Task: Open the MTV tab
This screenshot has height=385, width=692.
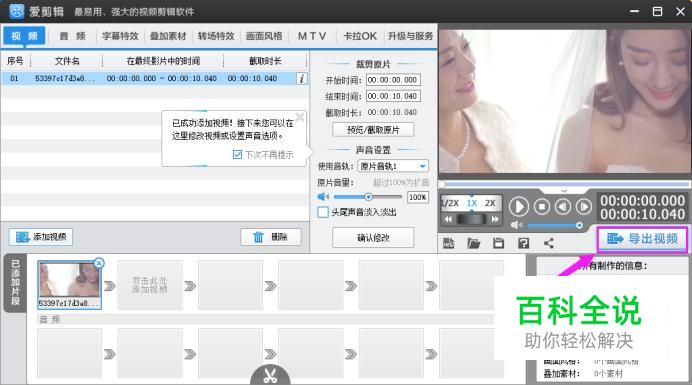Action: (x=312, y=36)
